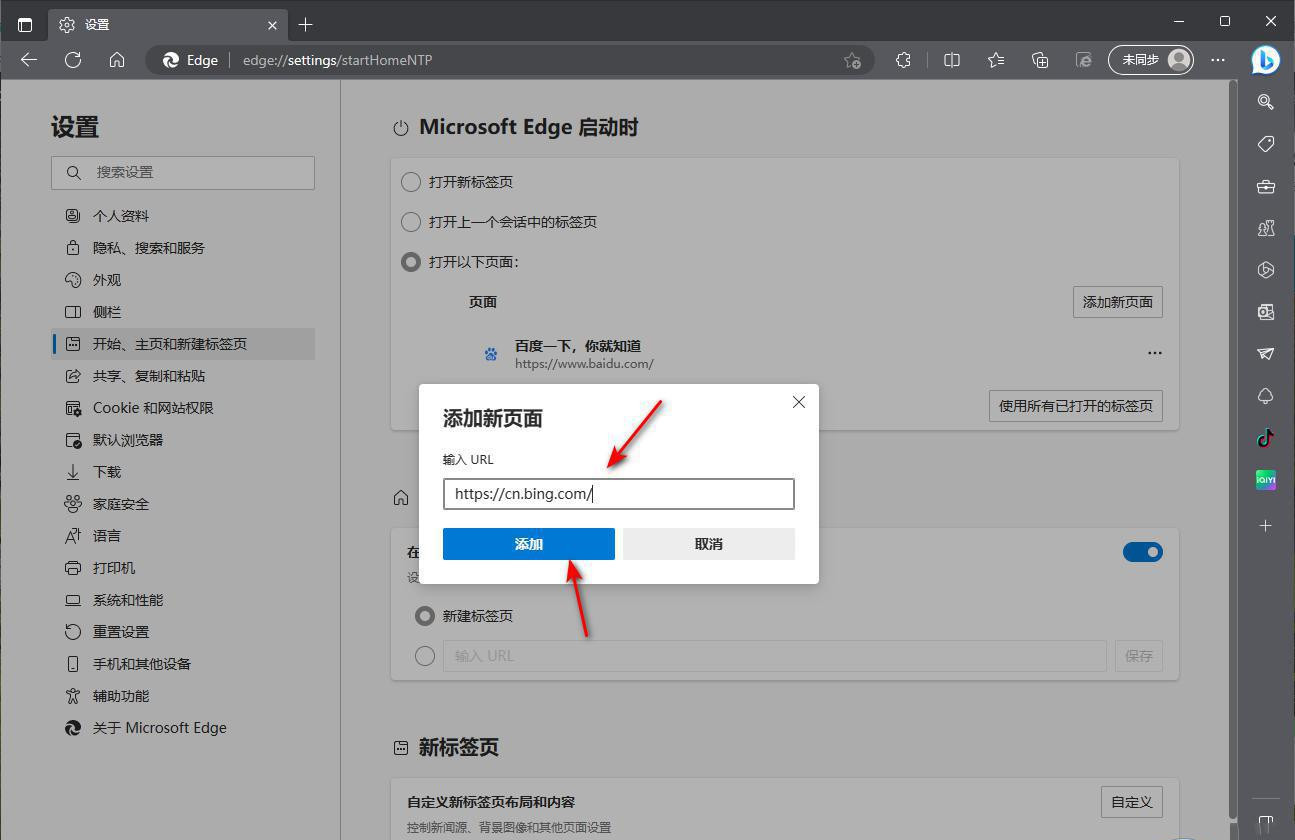
Task: Select the 打开上一个会话中的标签页 option
Action: [410, 222]
